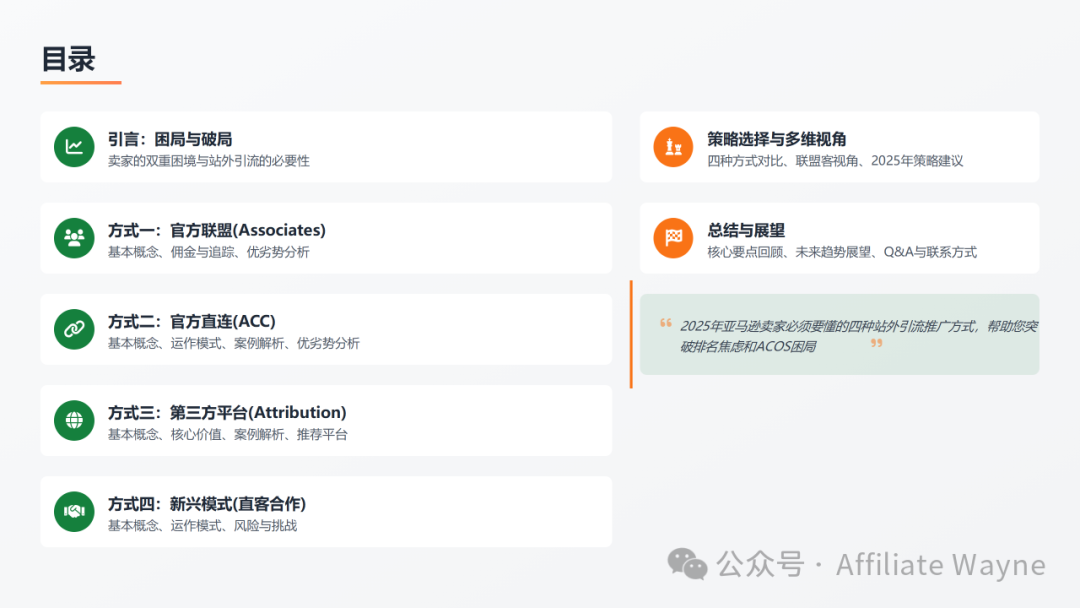Click the chess pieces icon beside 策略选择
Viewport: 1080px width, 608px height.
(x=673, y=147)
